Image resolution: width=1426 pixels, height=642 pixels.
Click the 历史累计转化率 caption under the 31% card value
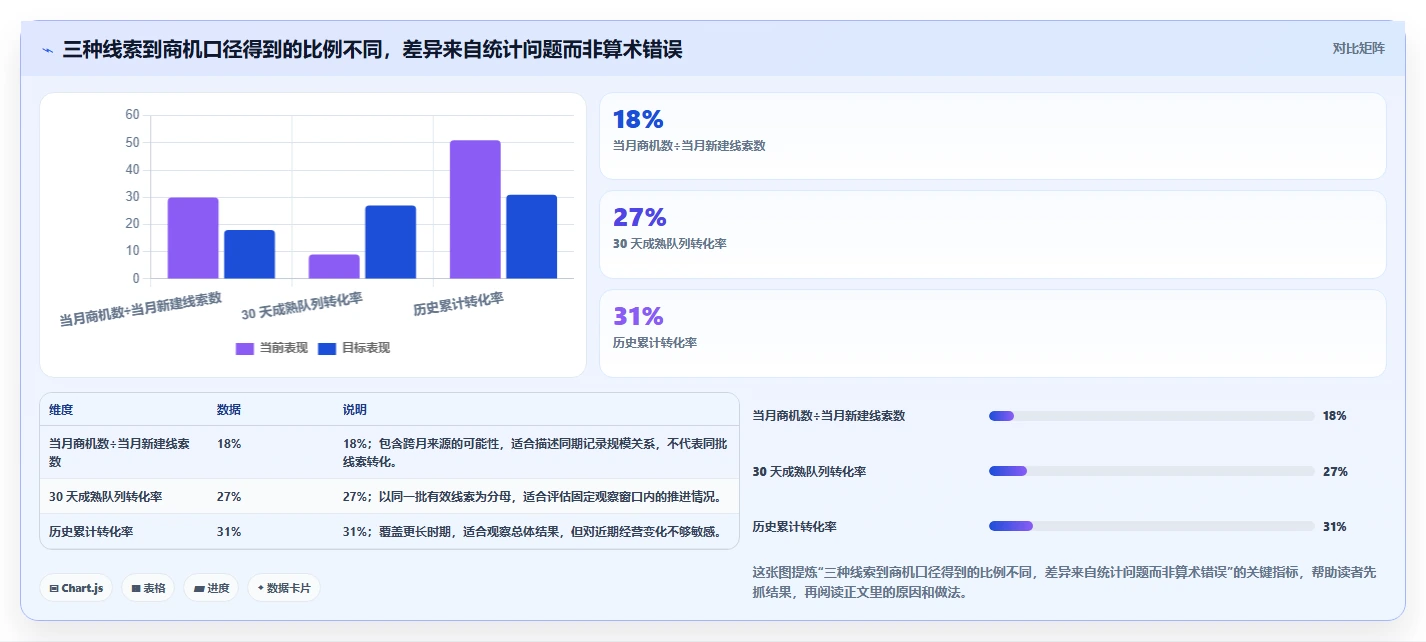(655, 342)
